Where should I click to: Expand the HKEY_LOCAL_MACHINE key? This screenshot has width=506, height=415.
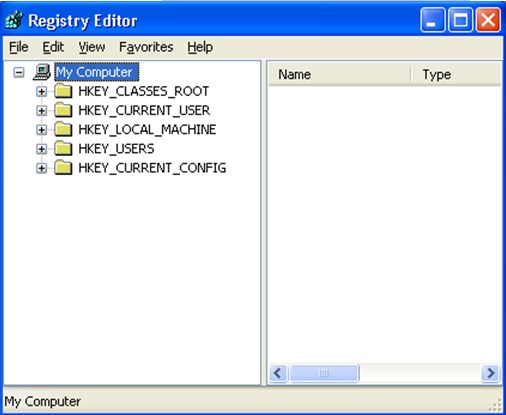(x=41, y=130)
